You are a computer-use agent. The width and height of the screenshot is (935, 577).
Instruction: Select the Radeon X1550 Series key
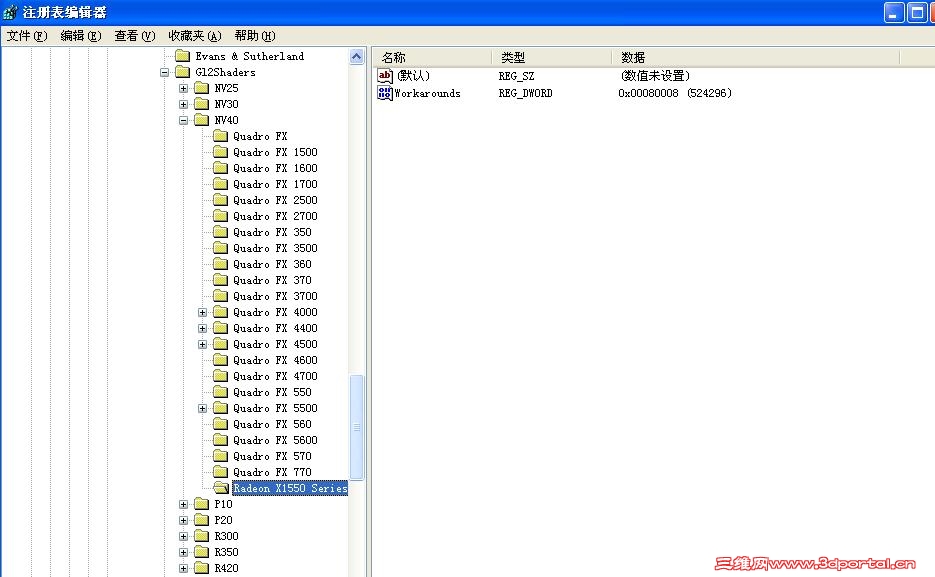tap(290, 488)
